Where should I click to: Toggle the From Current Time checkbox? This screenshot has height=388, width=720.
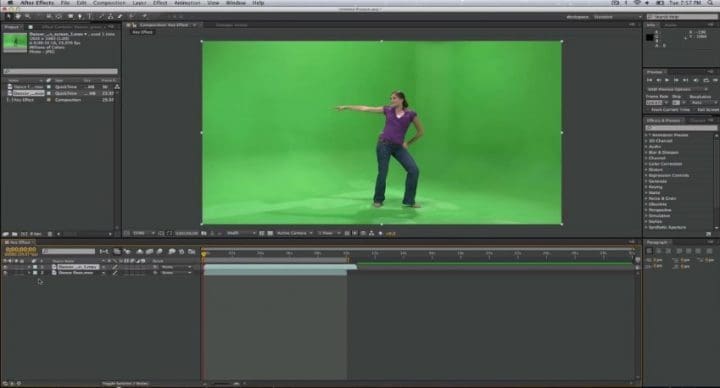point(647,110)
